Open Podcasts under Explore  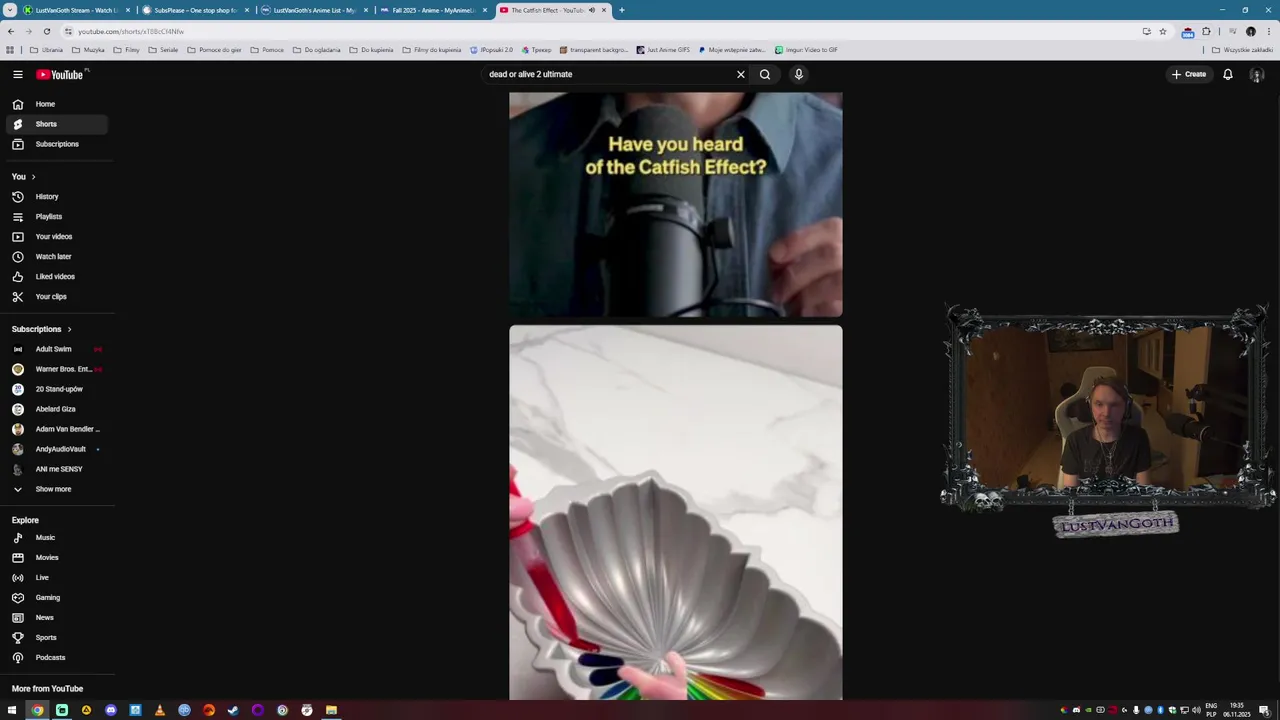pyautogui.click(x=57, y=658)
